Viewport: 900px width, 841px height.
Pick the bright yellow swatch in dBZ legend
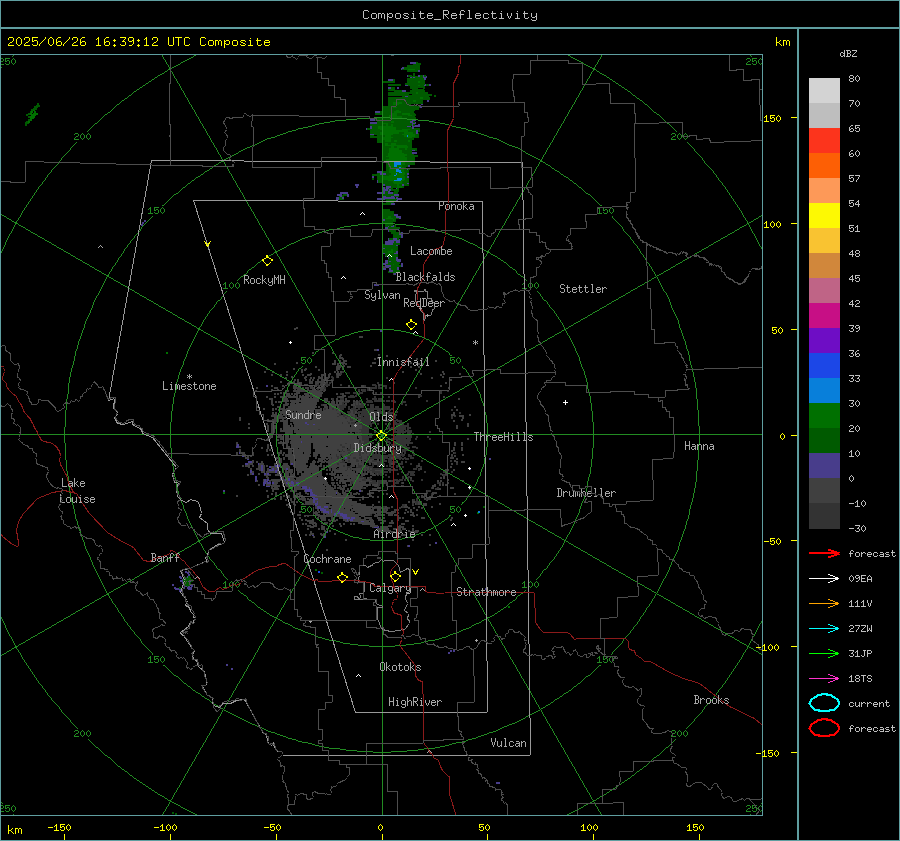(x=824, y=215)
